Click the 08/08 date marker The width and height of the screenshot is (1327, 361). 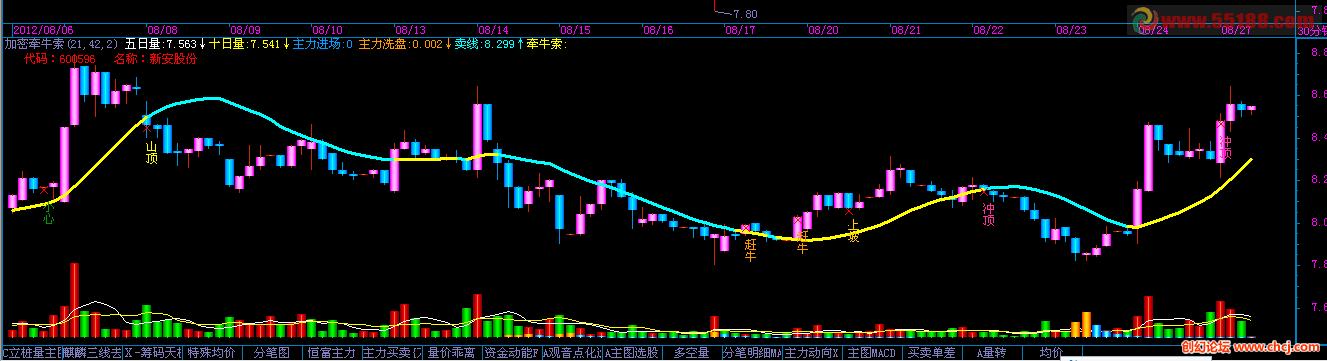[x=162, y=31]
